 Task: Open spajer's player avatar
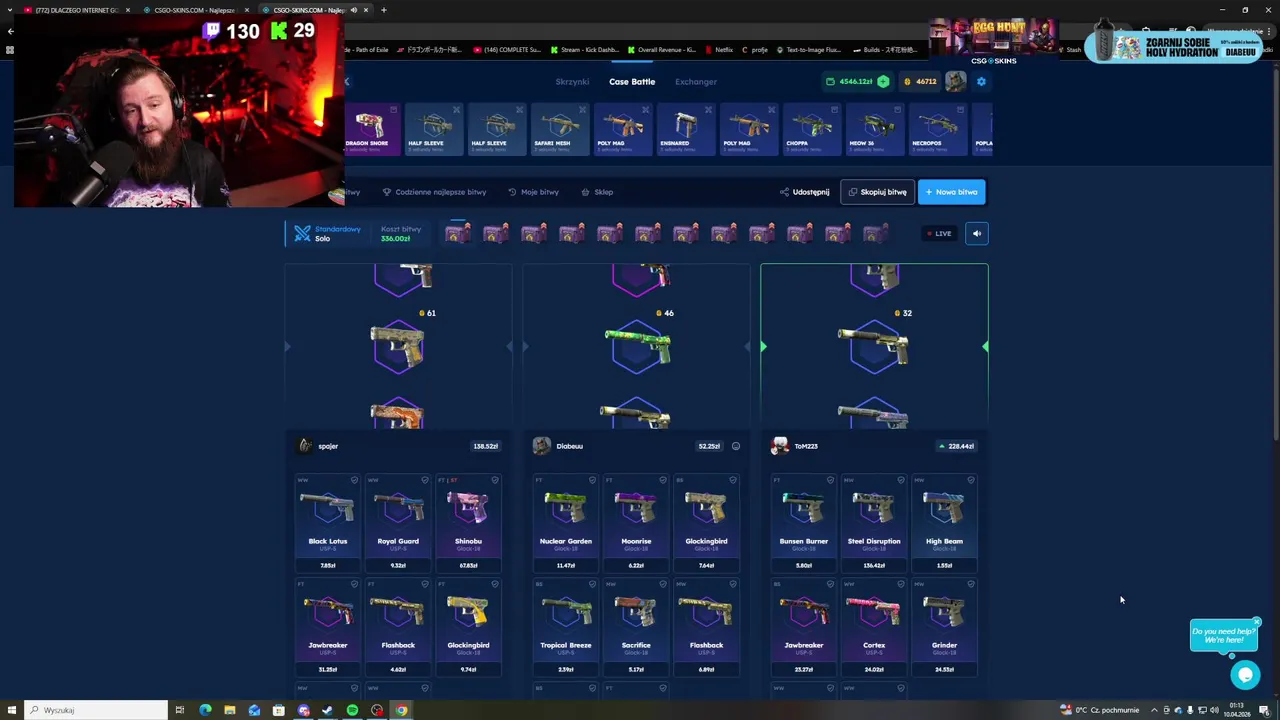click(x=305, y=446)
